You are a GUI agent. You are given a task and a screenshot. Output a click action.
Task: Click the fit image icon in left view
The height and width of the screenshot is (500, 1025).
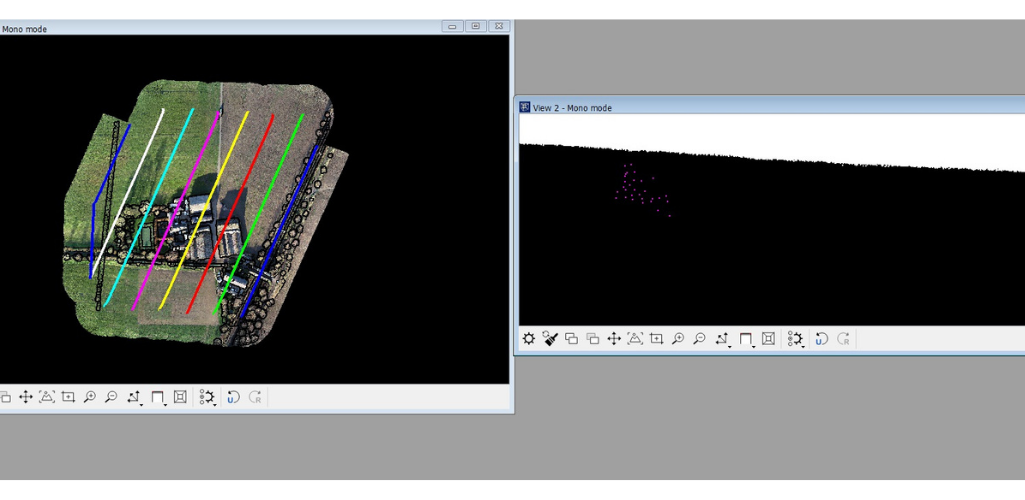46,397
